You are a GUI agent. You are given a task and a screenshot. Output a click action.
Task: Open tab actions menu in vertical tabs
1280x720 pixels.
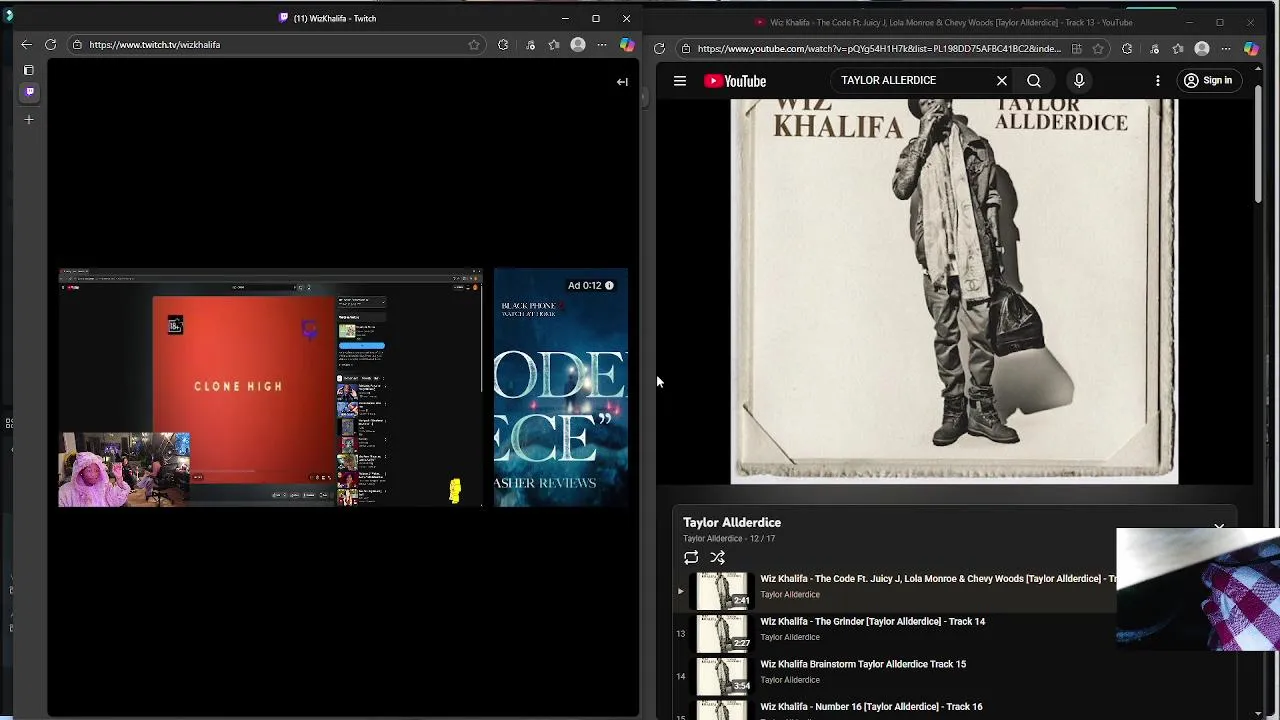click(x=29, y=70)
